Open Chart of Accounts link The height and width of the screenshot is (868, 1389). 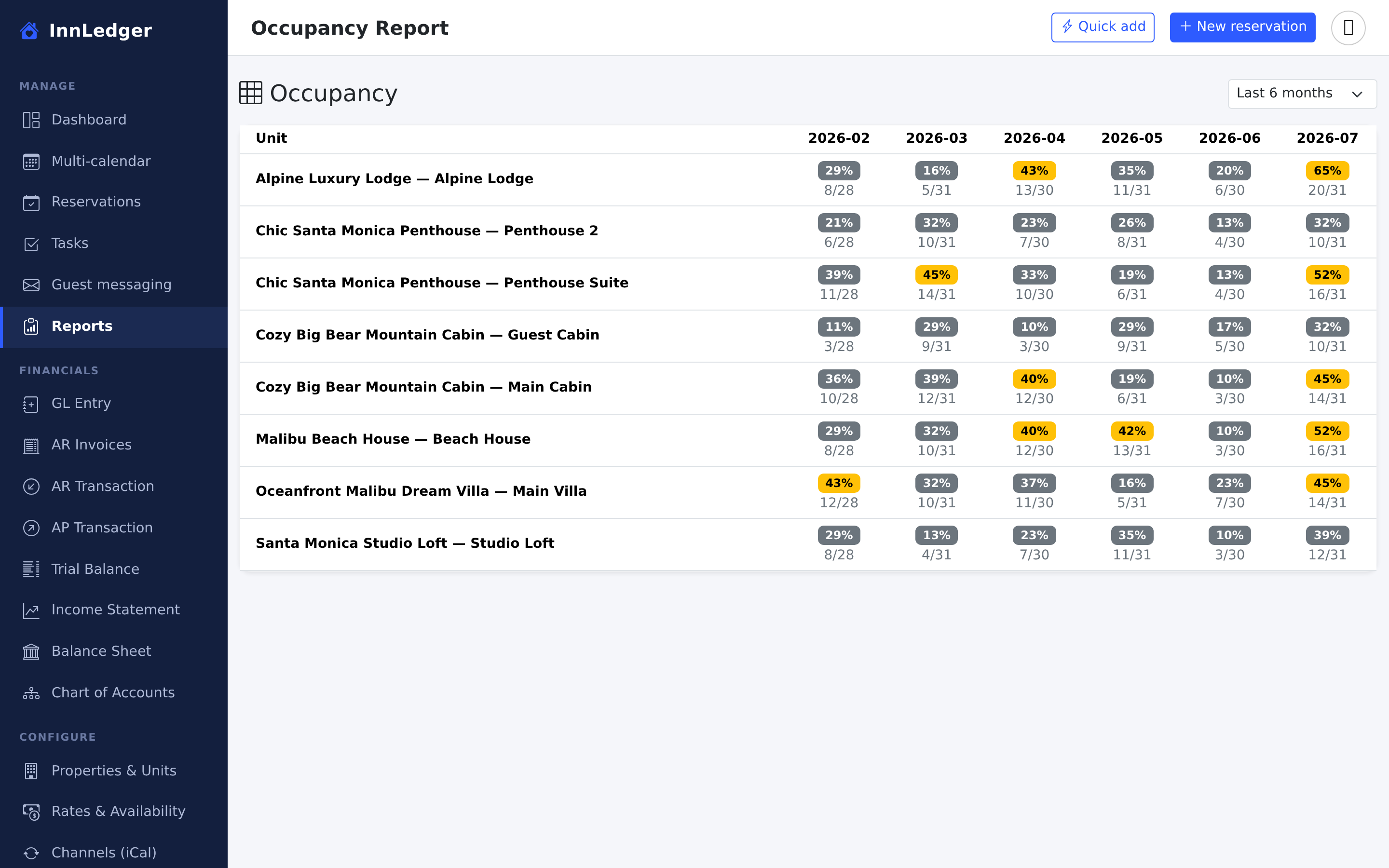[114, 693]
